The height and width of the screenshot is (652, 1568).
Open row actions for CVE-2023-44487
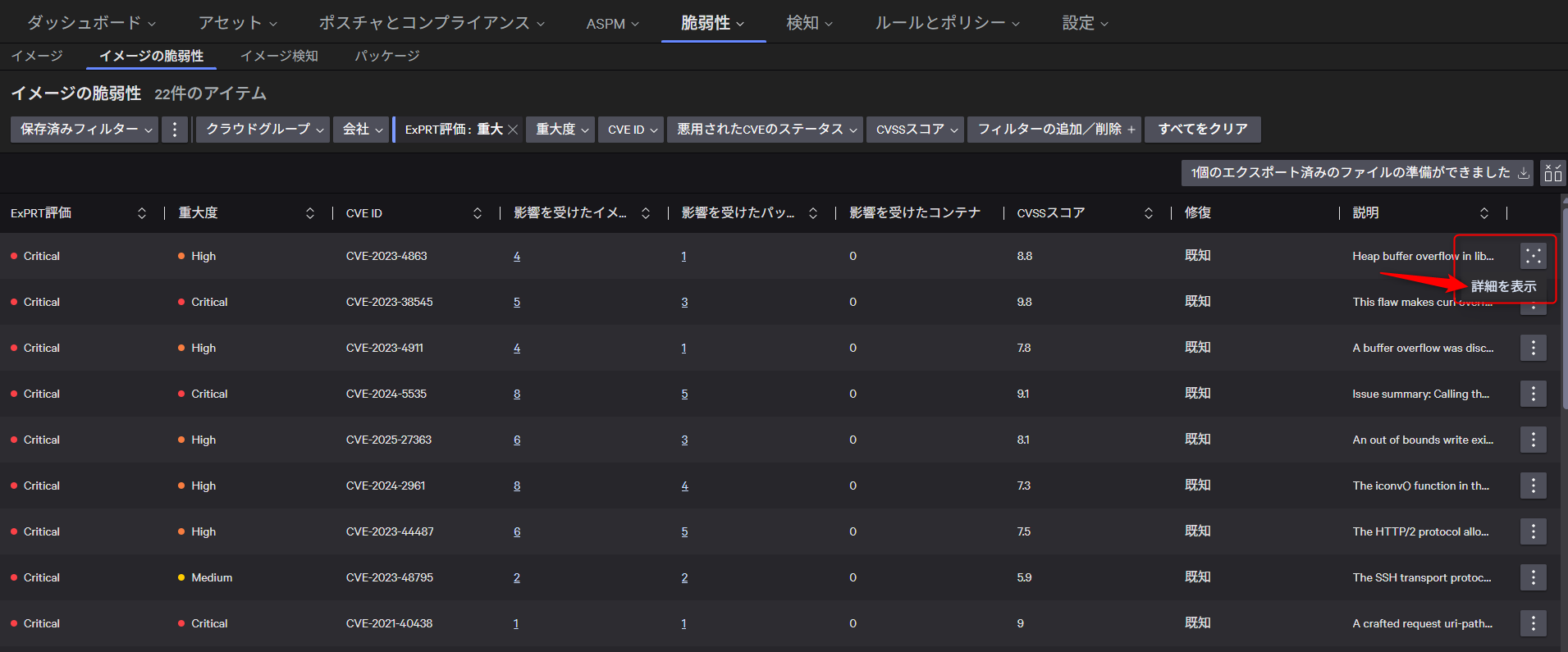click(x=1533, y=531)
